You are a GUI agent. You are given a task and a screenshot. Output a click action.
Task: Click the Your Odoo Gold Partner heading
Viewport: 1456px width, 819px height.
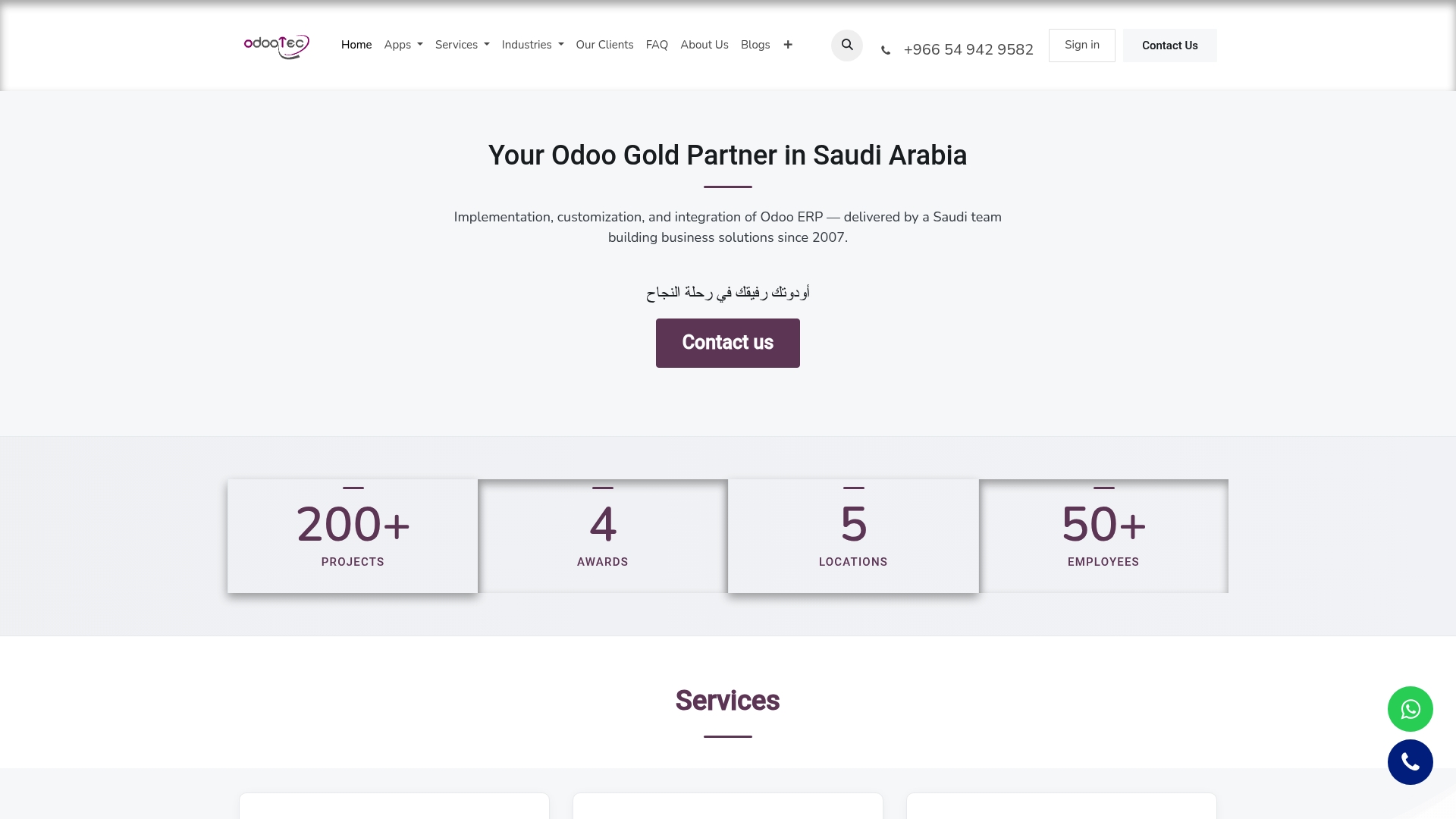(x=727, y=155)
